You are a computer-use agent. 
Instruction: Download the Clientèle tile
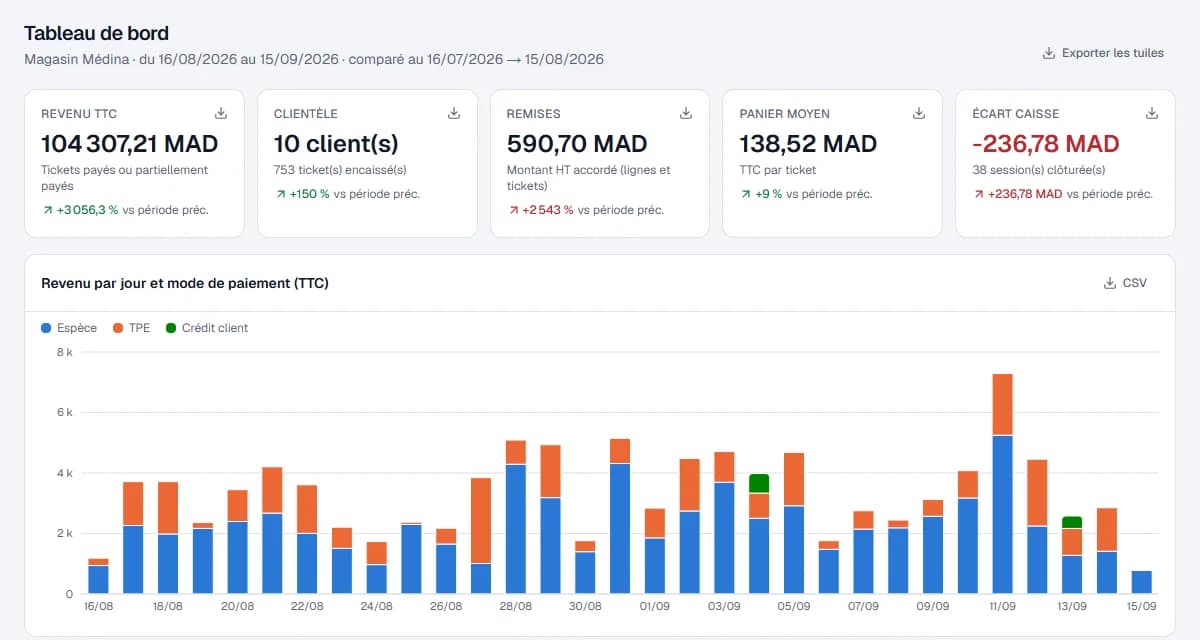pos(454,113)
